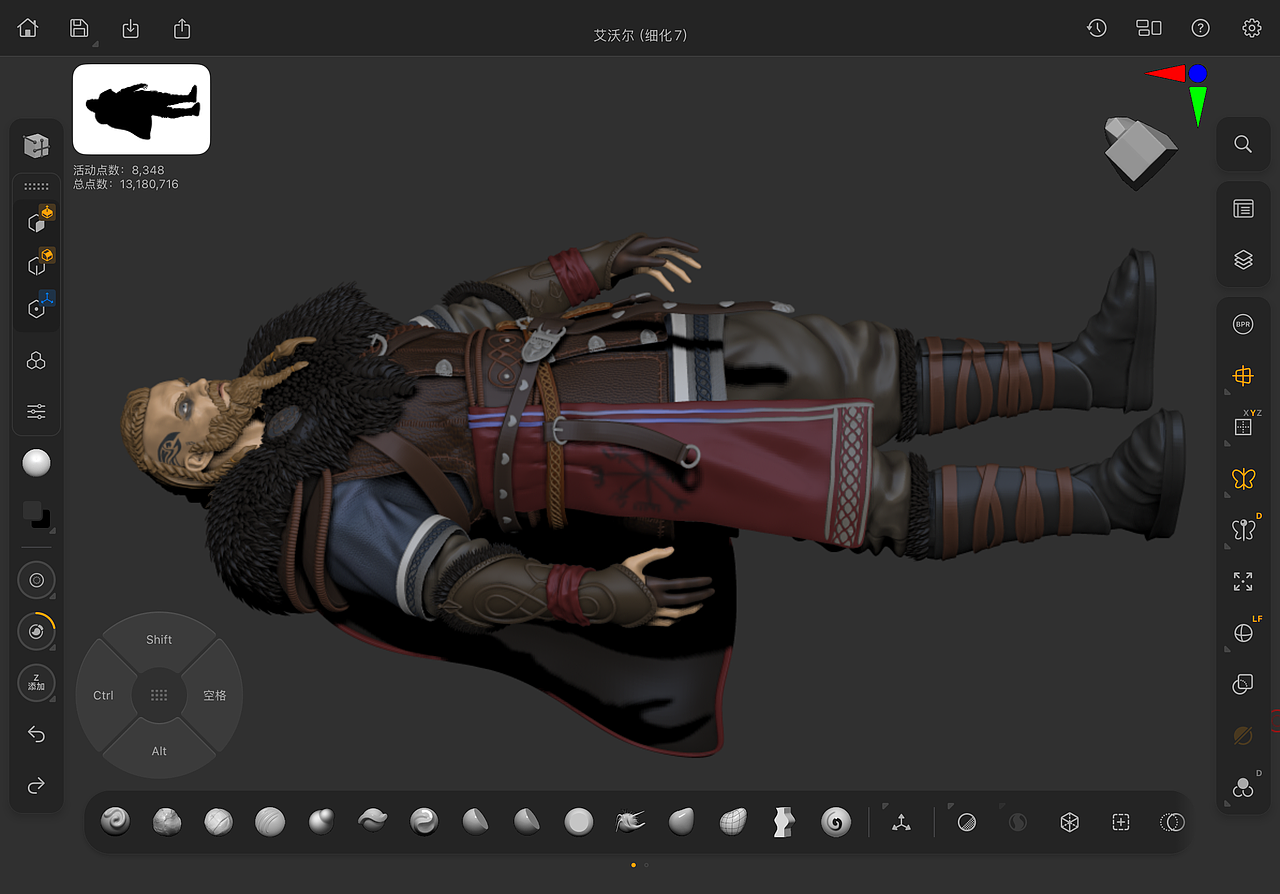Select the second rough rocky brush
The height and width of the screenshot is (894, 1280).
(x=167, y=822)
